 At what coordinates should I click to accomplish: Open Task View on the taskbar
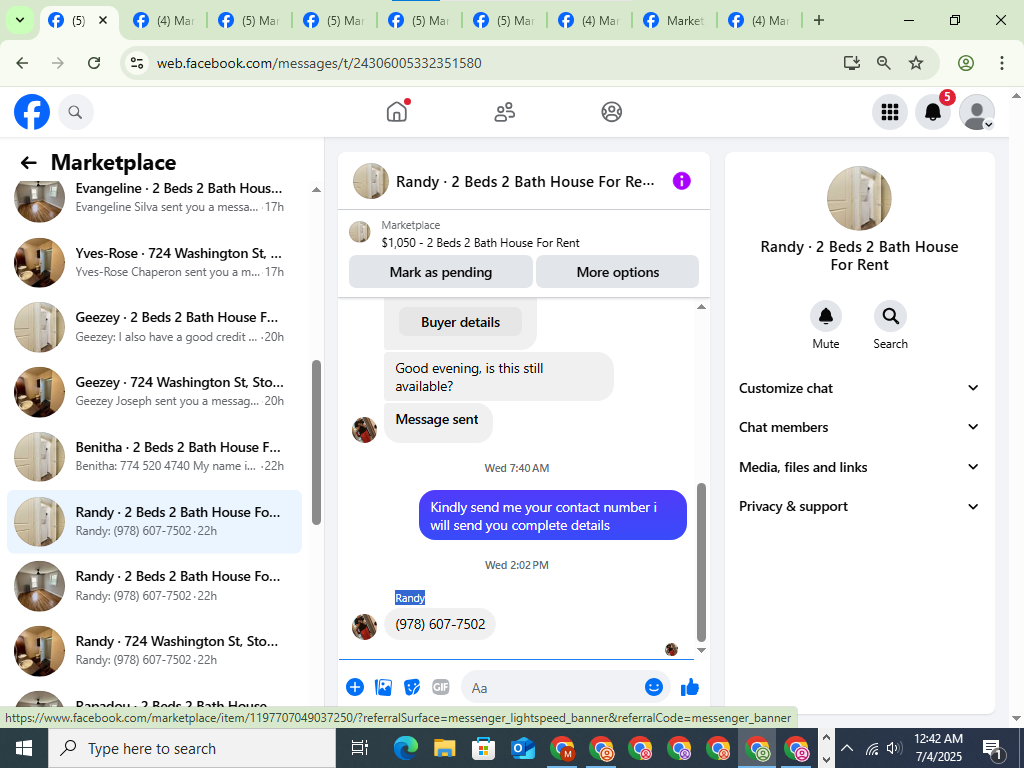pyautogui.click(x=360, y=748)
